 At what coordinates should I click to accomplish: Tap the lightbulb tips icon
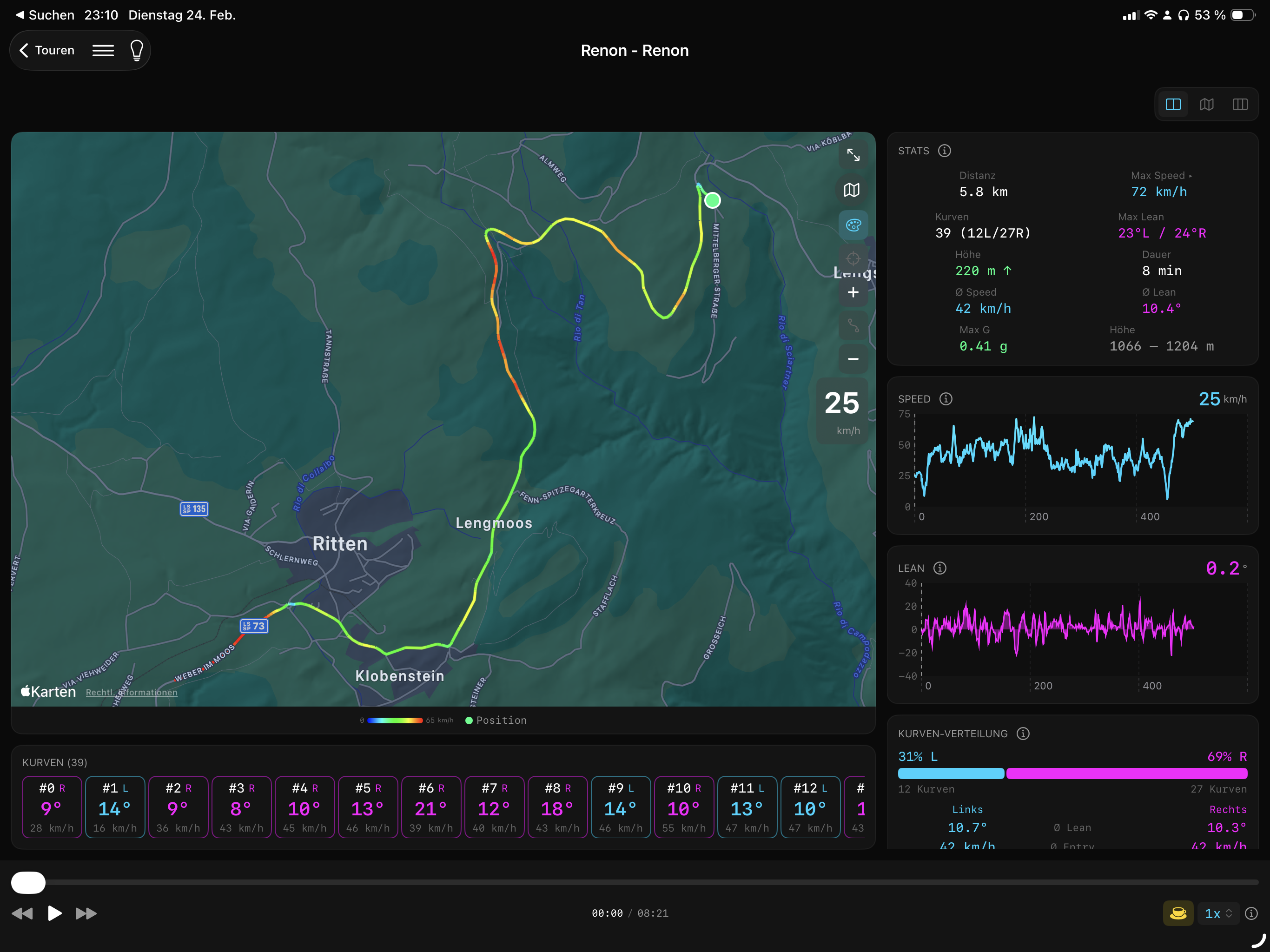pyautogui.click(x=137, y=51)
